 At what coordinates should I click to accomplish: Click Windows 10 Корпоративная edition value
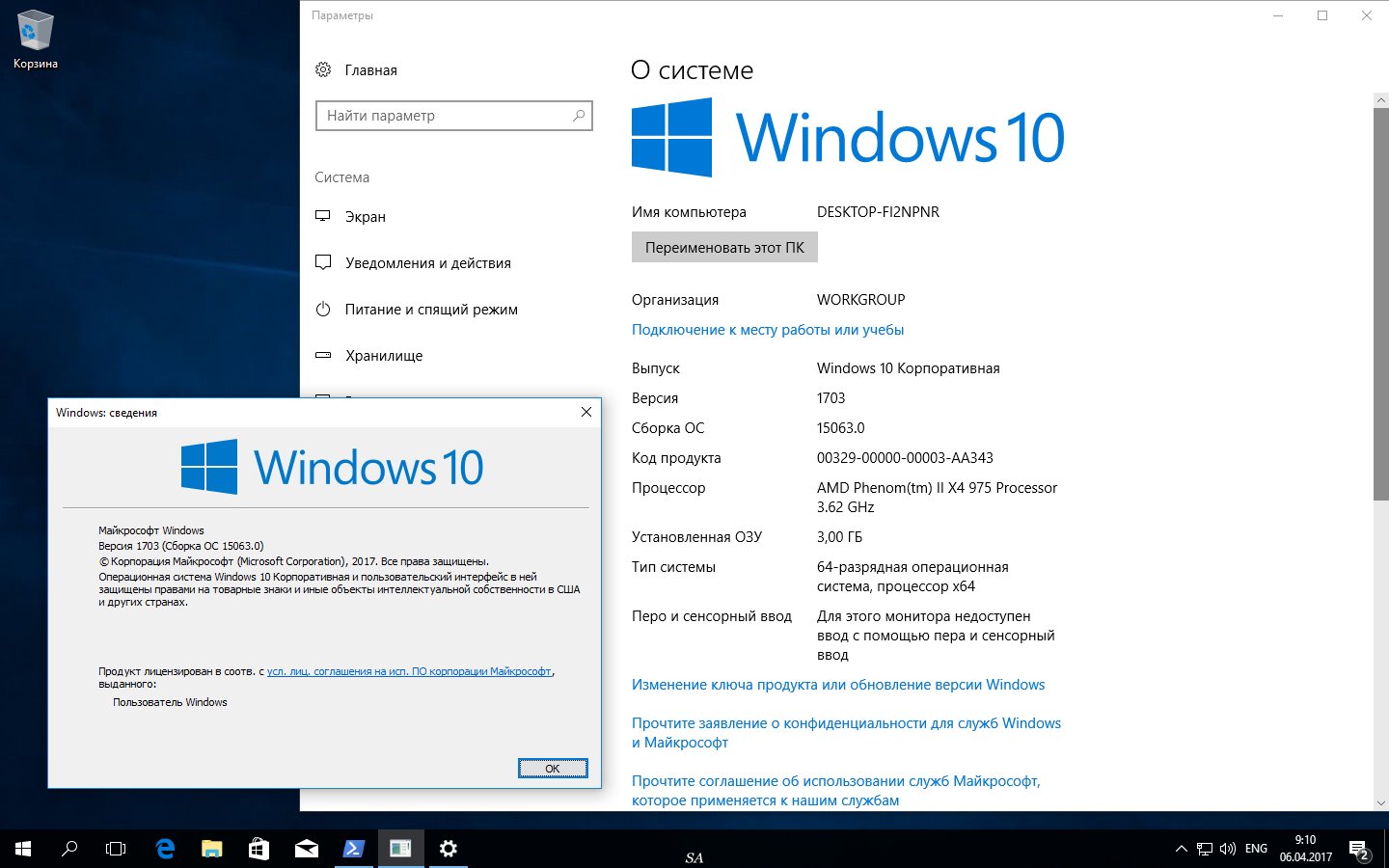909,368
